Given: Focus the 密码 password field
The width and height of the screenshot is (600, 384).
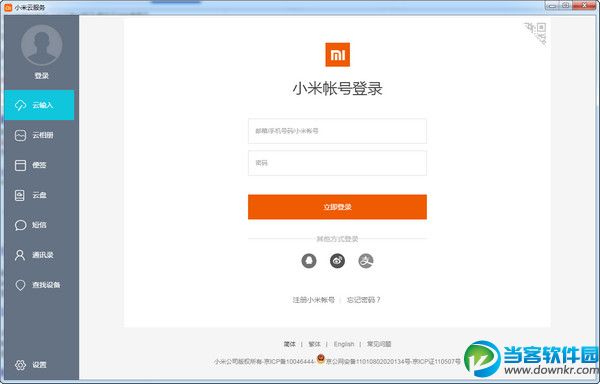Looking at the screenshot, I should (x=337, y=163).
